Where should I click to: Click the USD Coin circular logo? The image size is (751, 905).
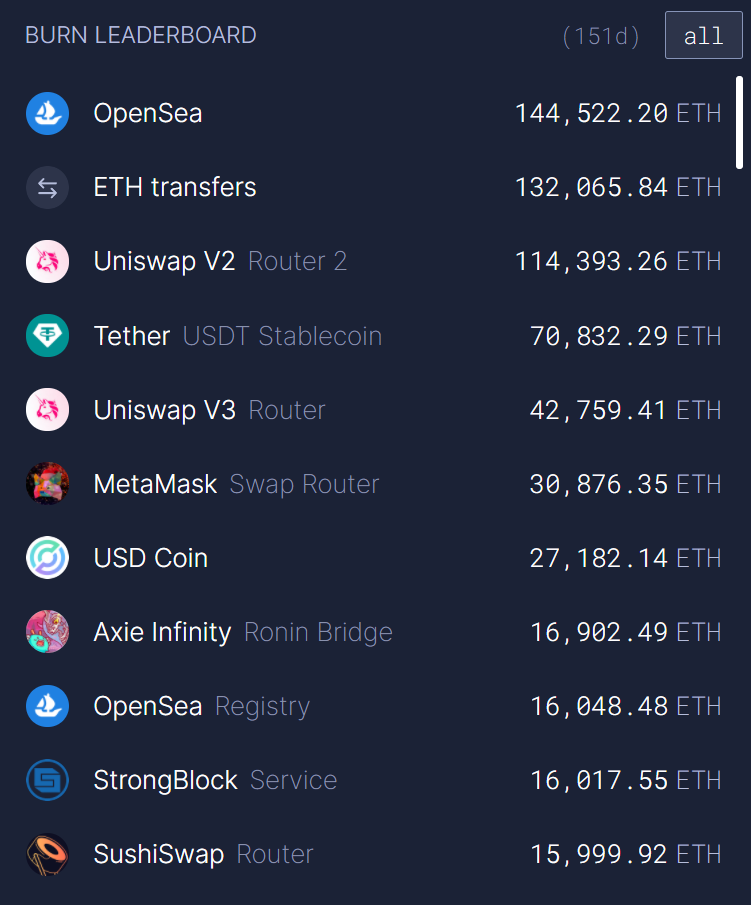[47, 558]
